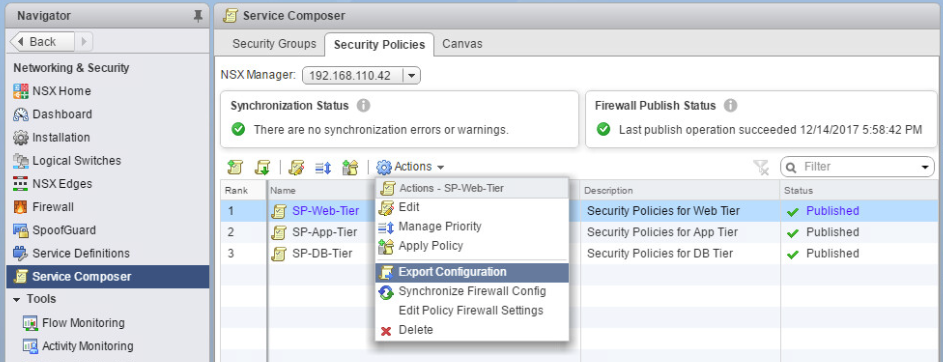Click the Create Security Policy toolbar icon
This screenshot has width=943, height=362.
point(235,167)
